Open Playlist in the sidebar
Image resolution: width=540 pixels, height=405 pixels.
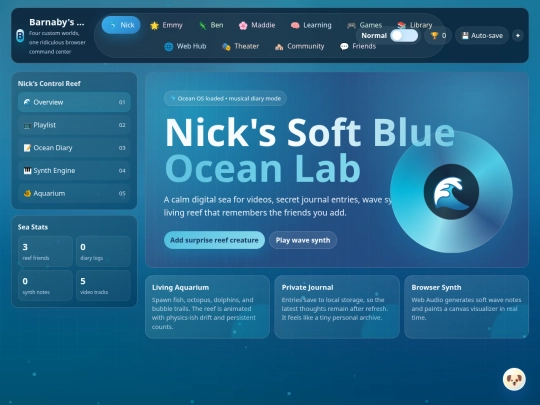(x=74, y=125)
